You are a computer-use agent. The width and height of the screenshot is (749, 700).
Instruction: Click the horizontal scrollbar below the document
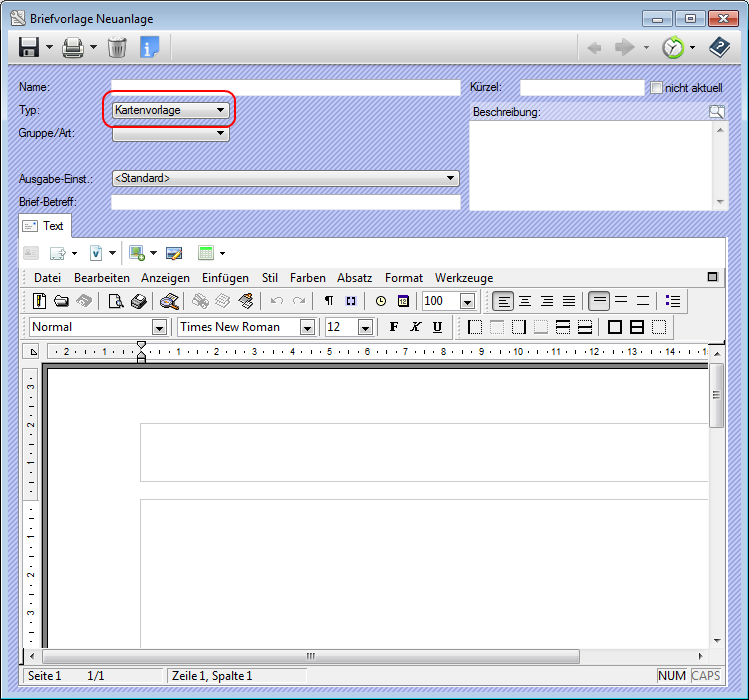tap(310, 657)
